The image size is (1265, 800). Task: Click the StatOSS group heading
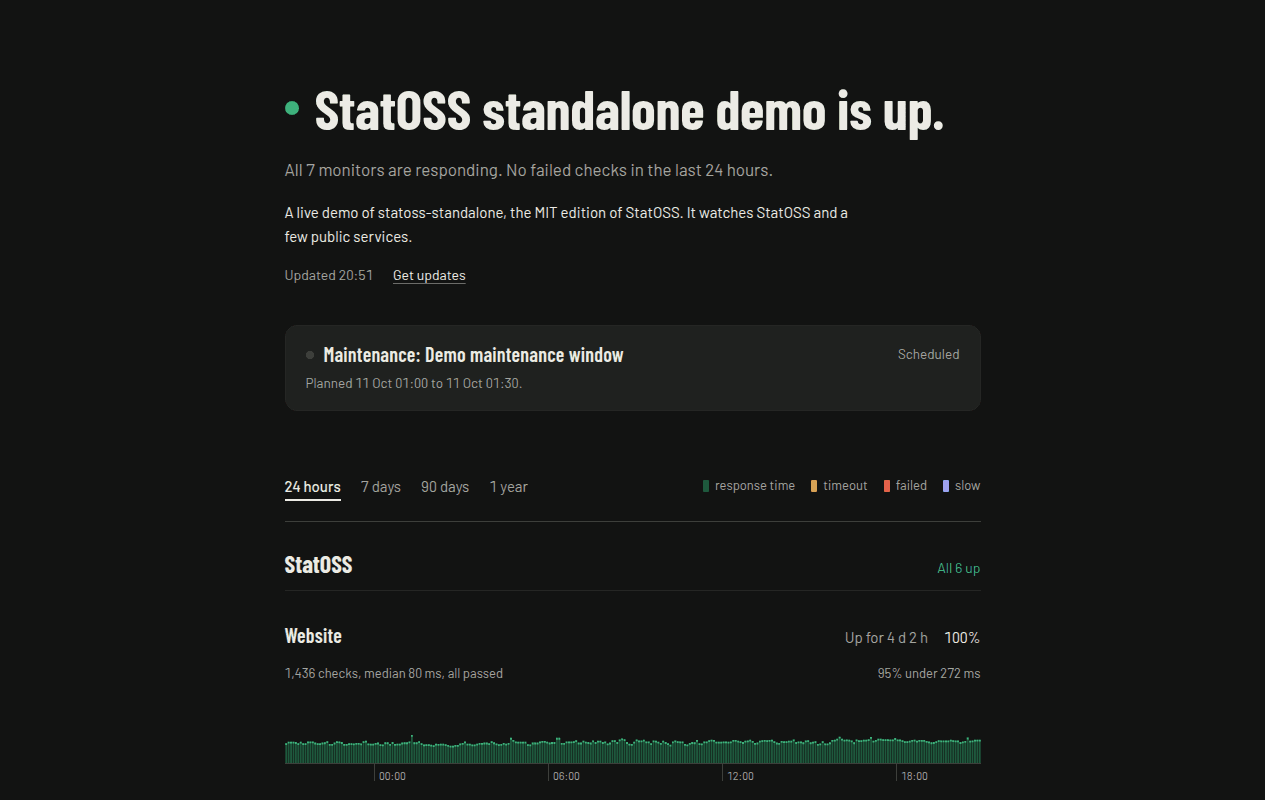click(x=318, y=565)
